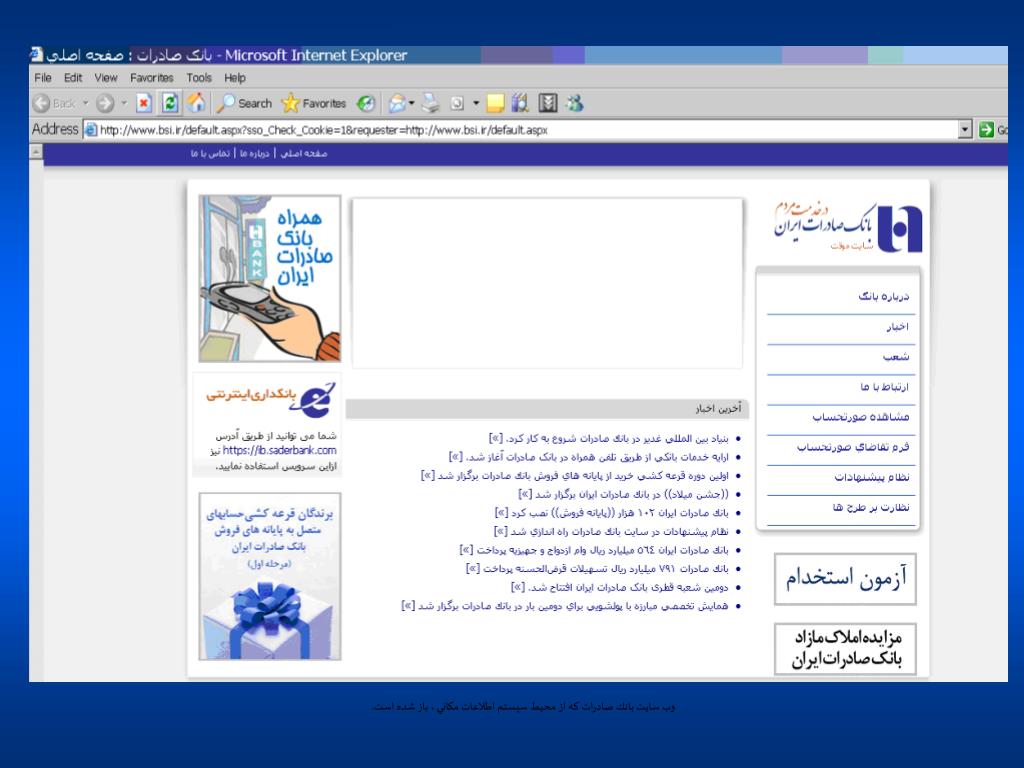This screenshot has height=768, width=1024.
Task: Click the Mail envelope icon
Action: [396, 103]
